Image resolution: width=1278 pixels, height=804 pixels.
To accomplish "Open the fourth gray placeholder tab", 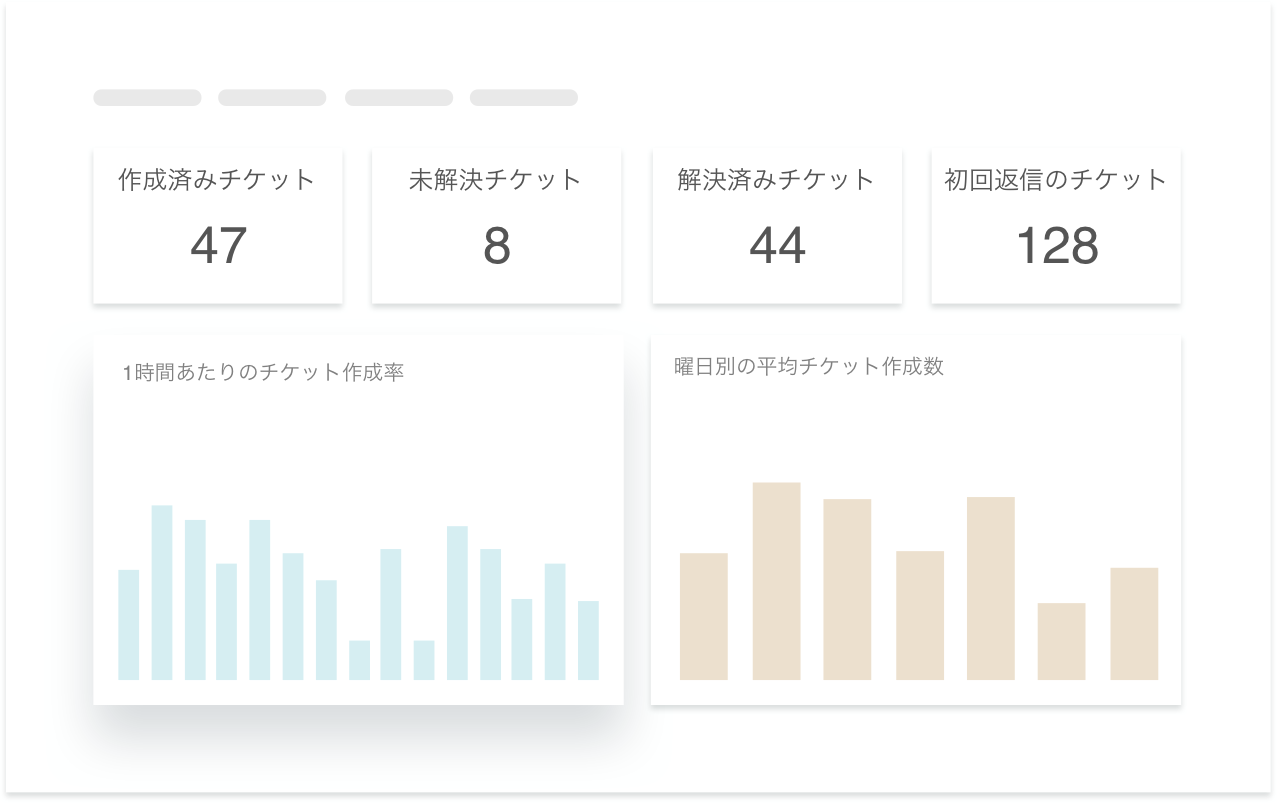I will coord(524,98).
